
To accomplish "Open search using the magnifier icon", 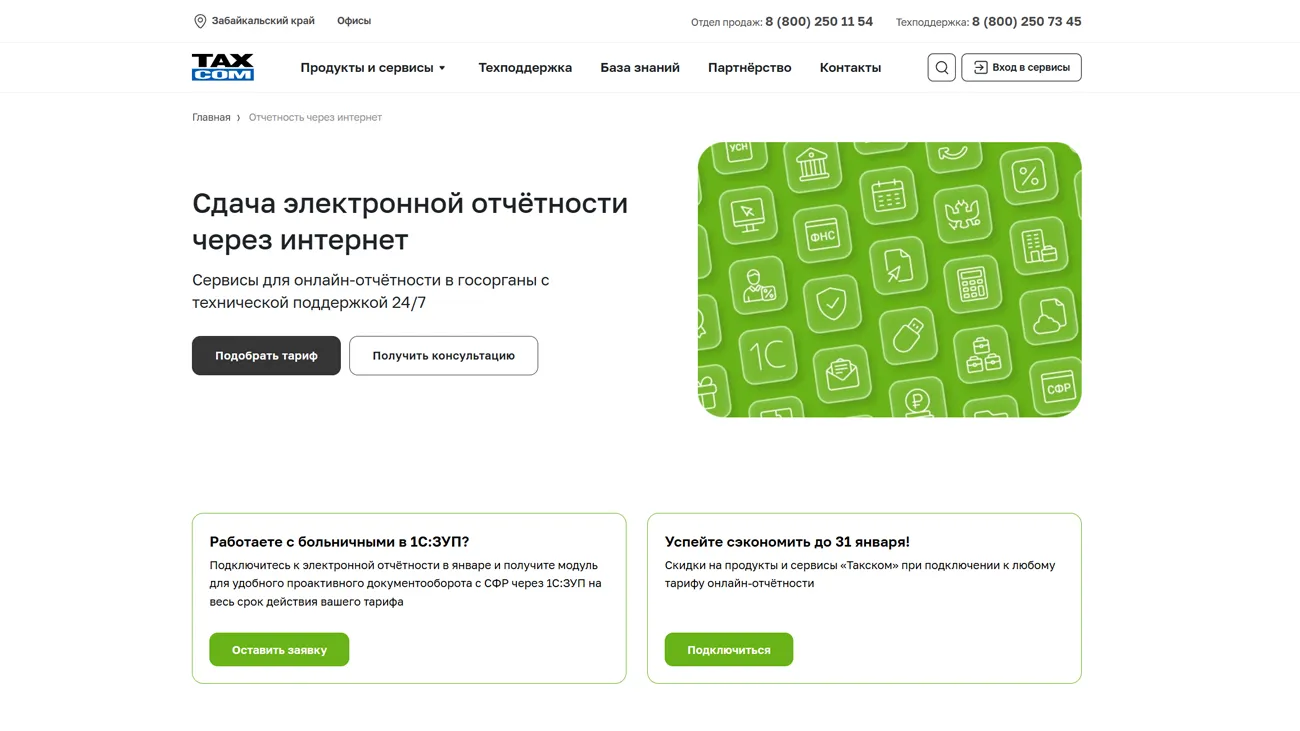I will click(x=941, y=67).
